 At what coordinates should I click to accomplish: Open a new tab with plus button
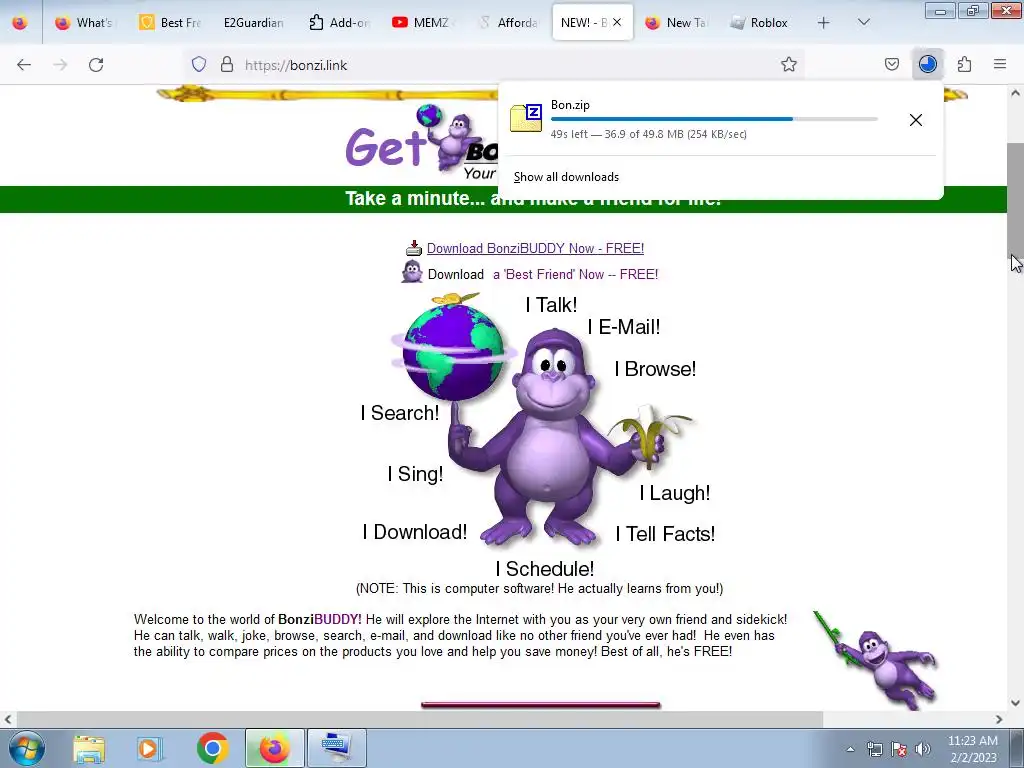824,23
